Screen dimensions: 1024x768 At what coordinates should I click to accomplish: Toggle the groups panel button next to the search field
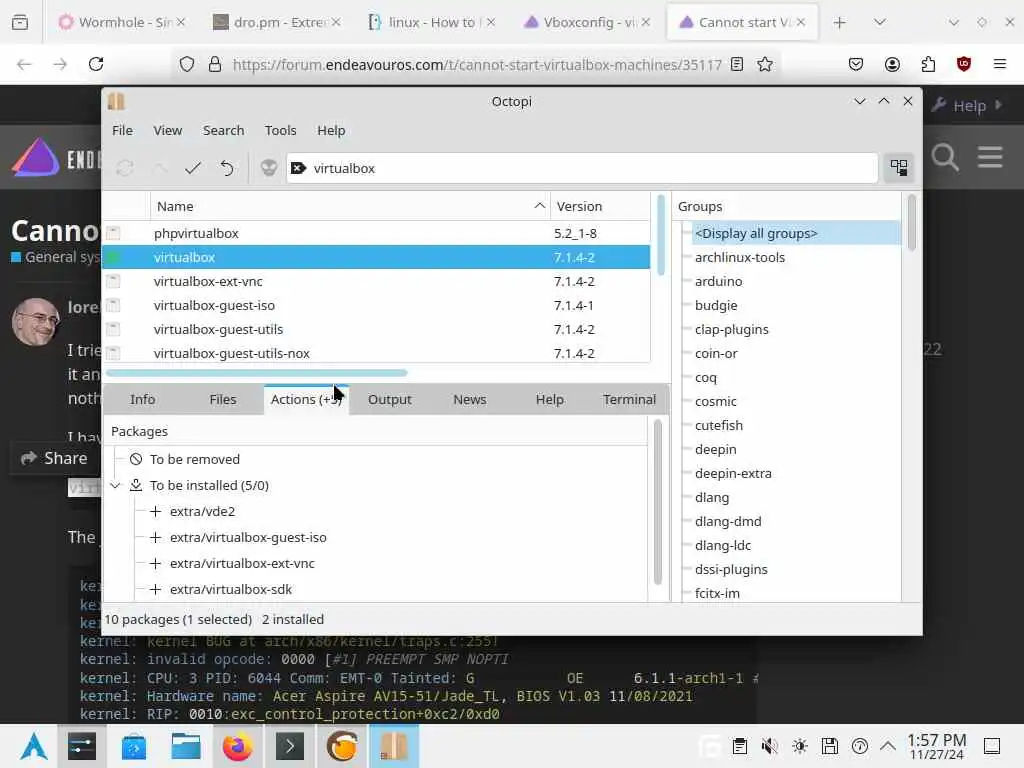pyautogui.click(x=899, y=168)
